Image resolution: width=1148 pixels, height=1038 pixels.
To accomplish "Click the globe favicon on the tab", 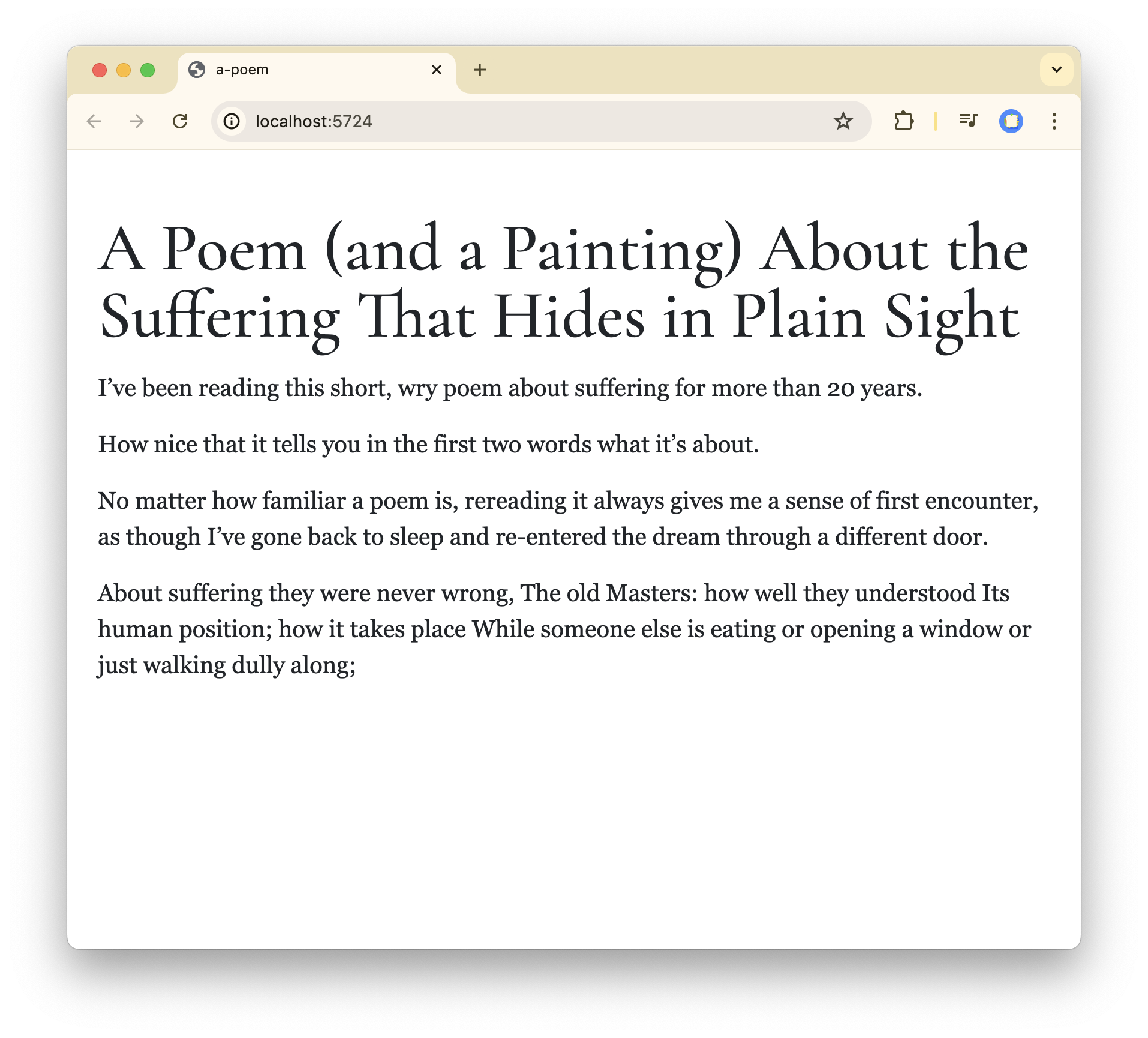I will [197, 70].
